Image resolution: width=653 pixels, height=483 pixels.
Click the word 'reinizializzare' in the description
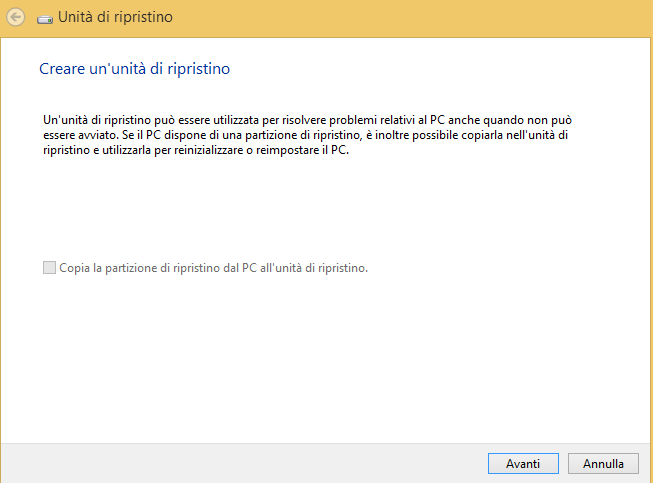click(209, 150)
